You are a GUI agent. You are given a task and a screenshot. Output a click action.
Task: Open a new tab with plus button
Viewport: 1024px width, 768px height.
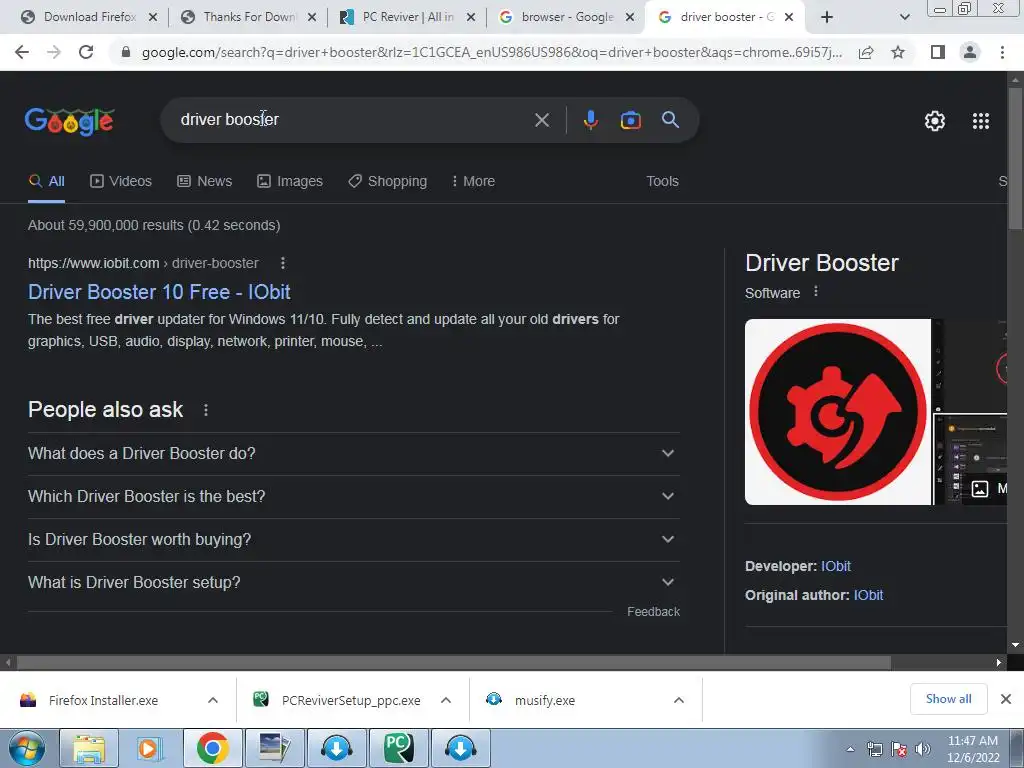827,17
